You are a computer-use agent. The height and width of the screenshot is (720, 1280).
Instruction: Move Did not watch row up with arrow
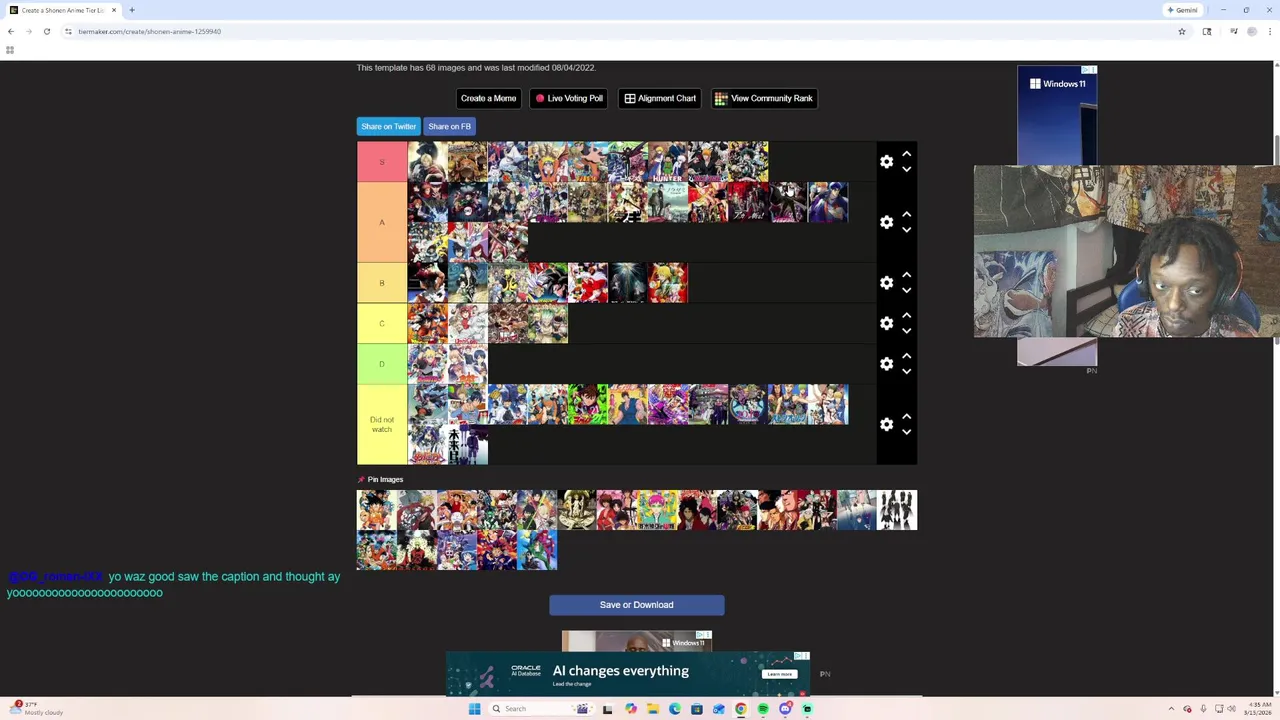click(x=906, y=417)
